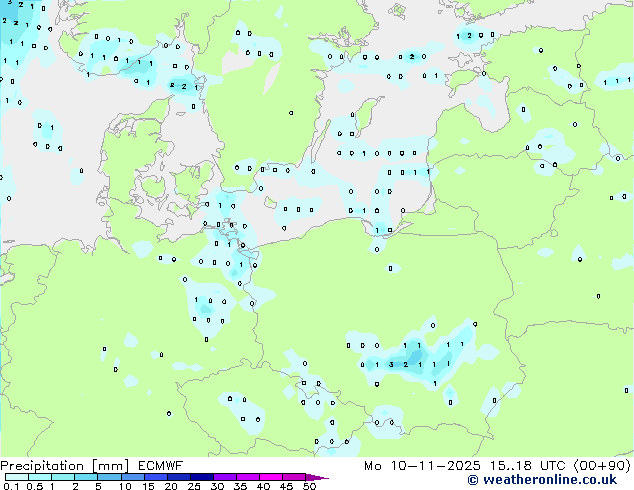Click the 10–15 mm blue legend swatch
This screenshot has height=490, width=634.
(x=133, y=477)
